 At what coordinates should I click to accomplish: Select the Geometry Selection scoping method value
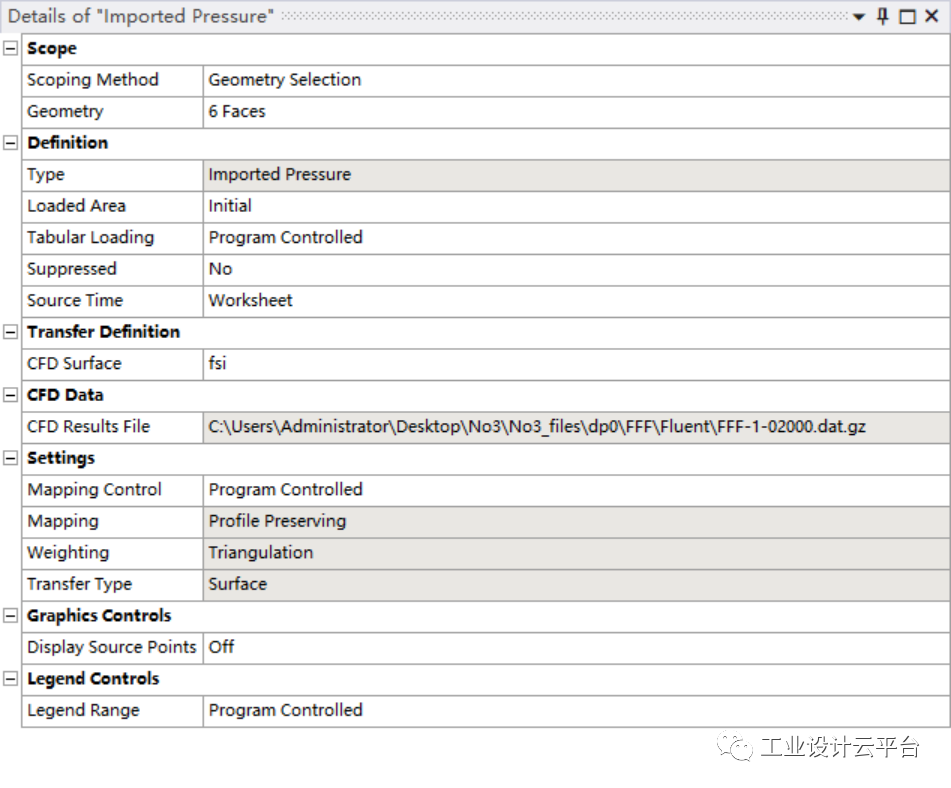tap(576, 80)
